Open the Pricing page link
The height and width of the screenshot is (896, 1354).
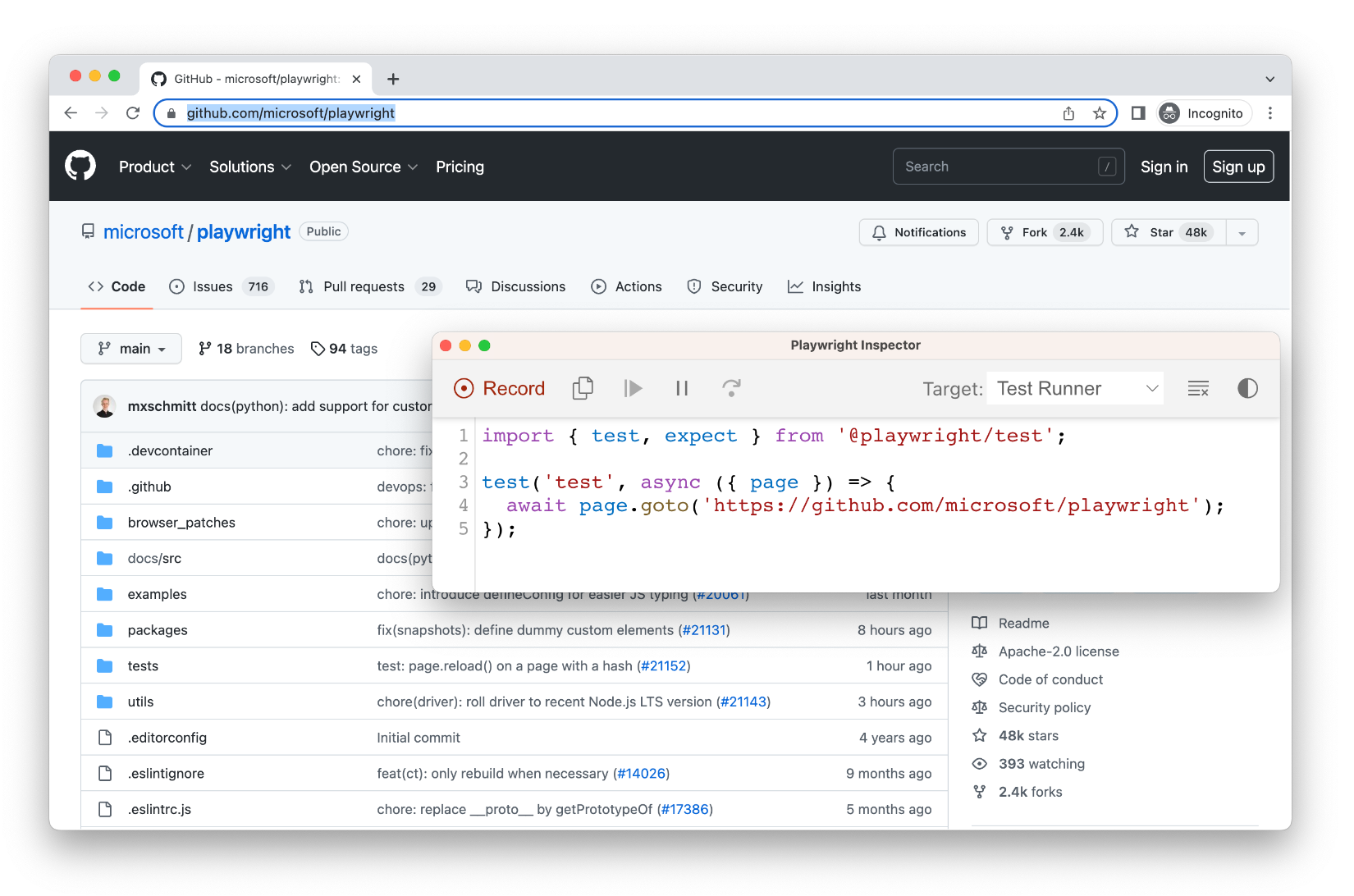[x=460, y=167]
